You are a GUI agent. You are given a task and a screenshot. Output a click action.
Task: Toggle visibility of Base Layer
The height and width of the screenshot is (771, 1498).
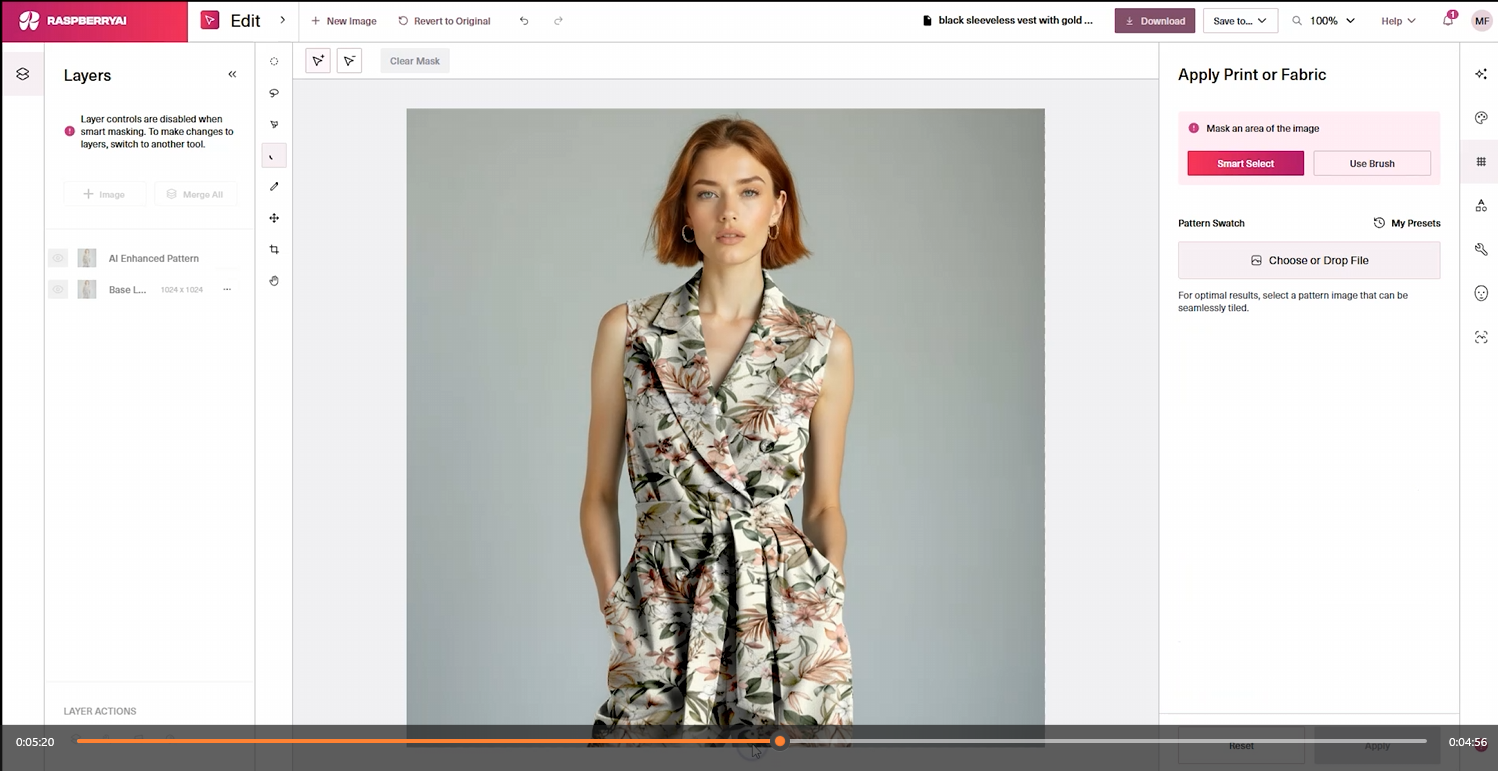tap(58, 289)
